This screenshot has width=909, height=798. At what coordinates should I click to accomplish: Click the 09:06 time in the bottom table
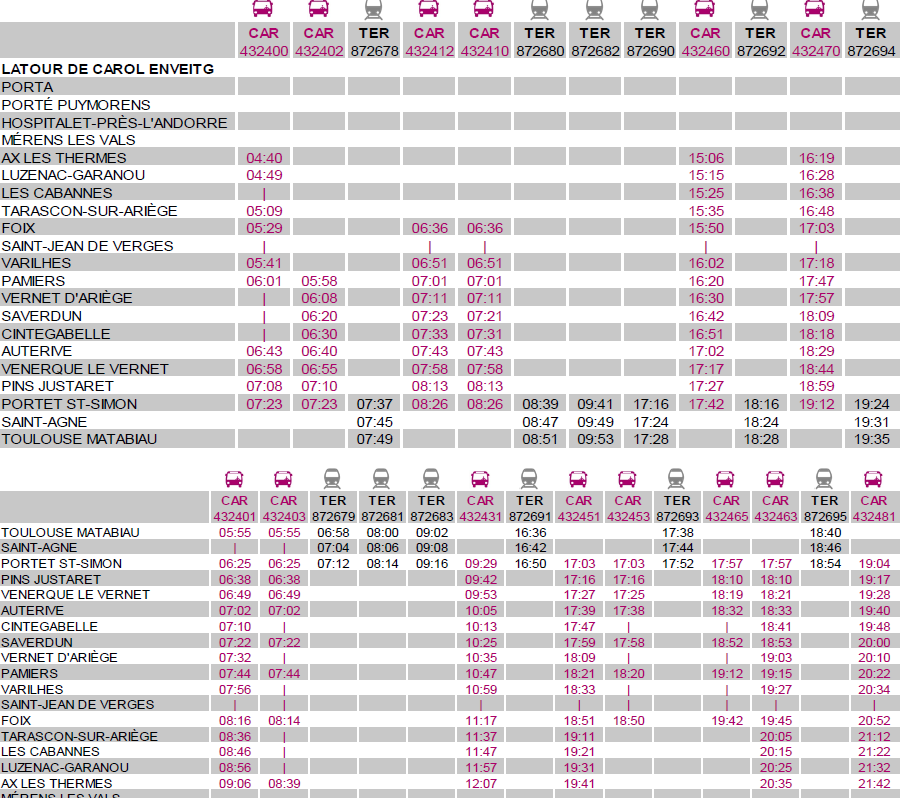point(235,783)
